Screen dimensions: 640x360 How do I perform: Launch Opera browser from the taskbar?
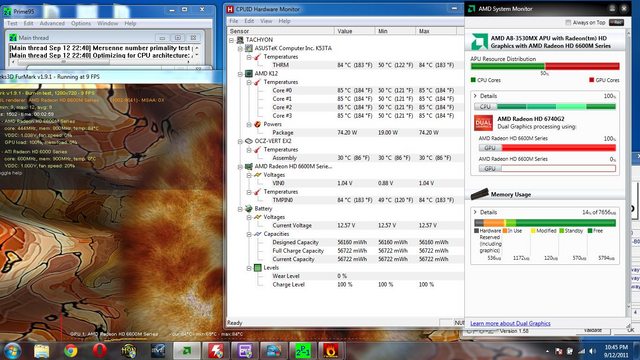click(99, 351)
